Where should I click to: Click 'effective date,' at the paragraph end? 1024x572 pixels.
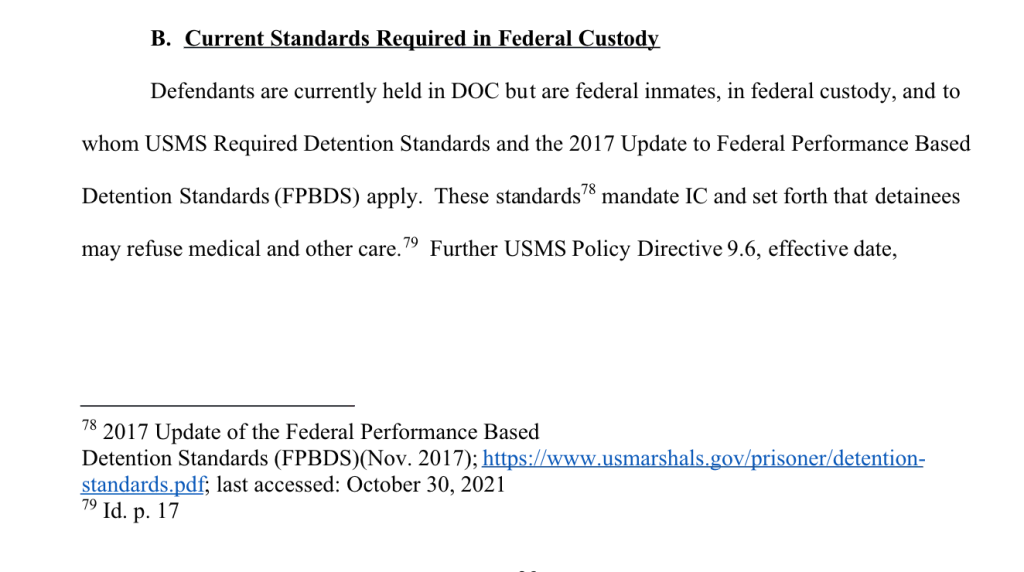click(833, 249)
